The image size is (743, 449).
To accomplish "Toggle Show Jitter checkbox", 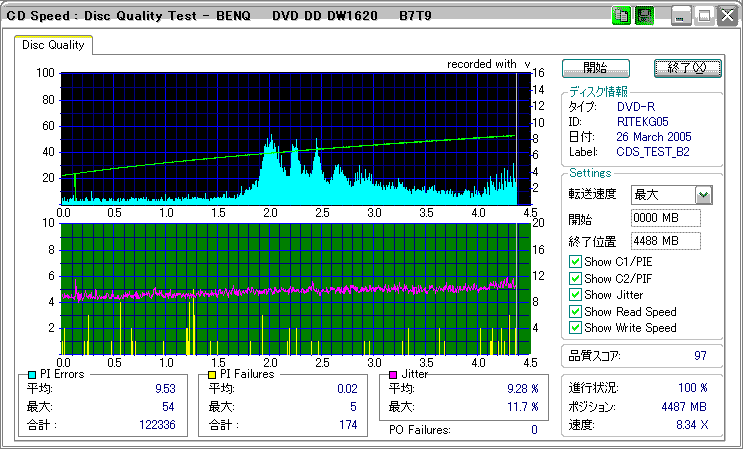I will coord(575,295).
